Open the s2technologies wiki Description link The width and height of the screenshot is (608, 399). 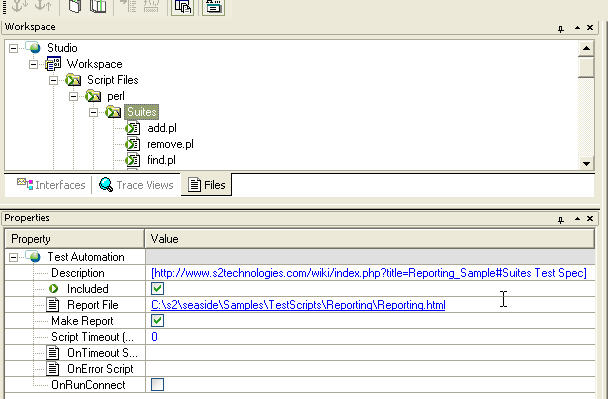[369, 273]
